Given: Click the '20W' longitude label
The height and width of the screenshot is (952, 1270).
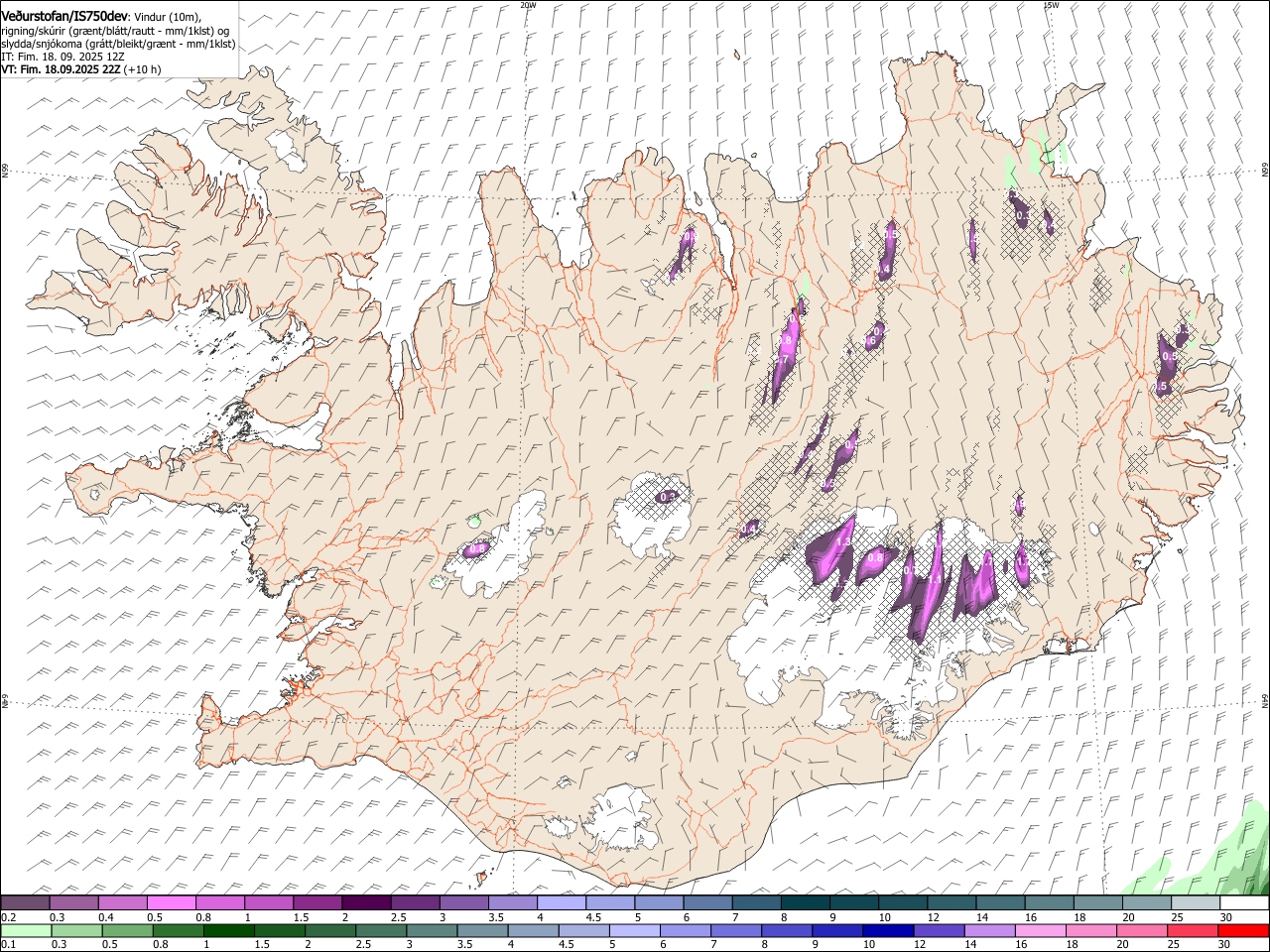Looking at the screenshot, I should coord(527,4).
